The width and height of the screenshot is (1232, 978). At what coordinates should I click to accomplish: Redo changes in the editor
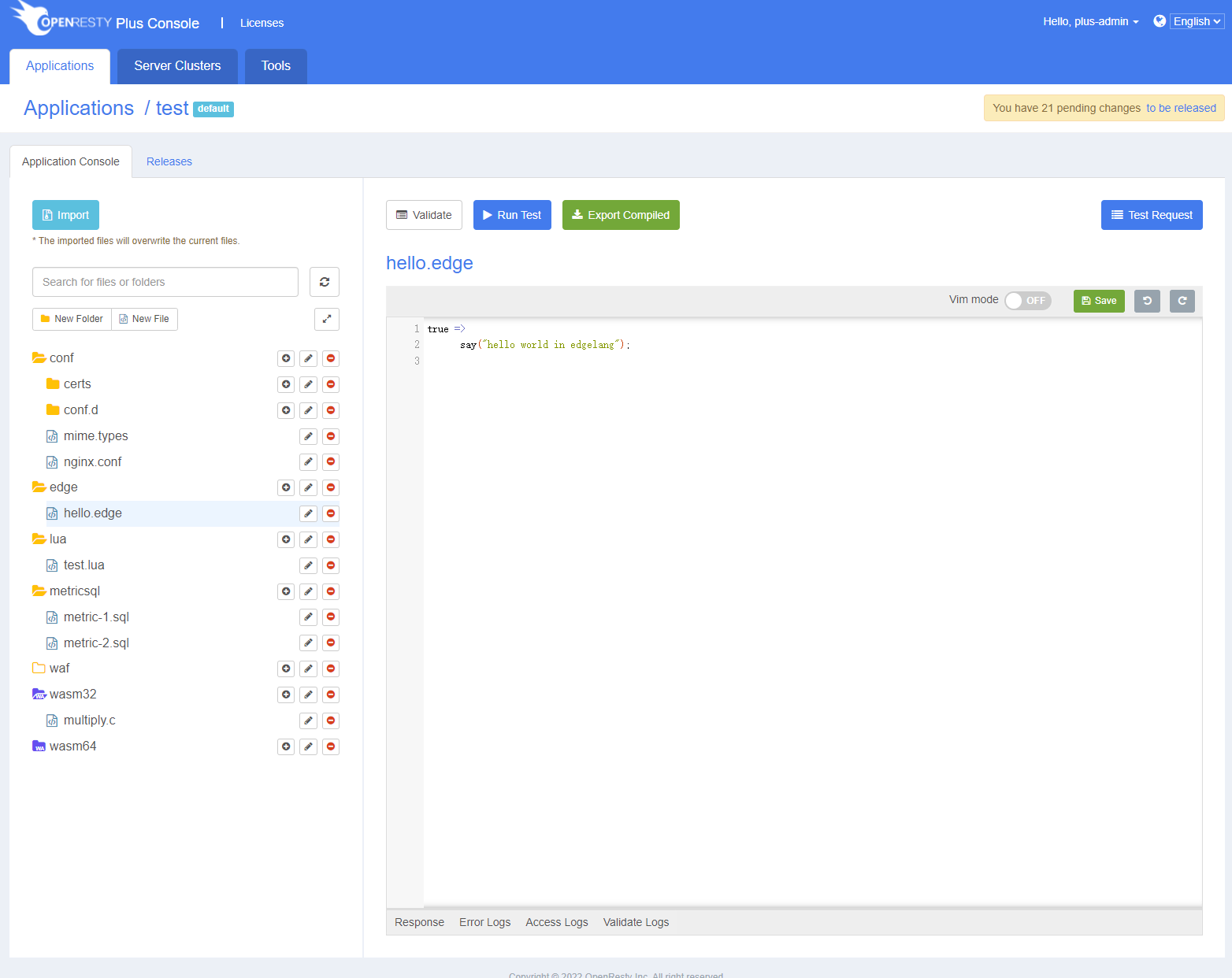click(x=1182, y=301)
